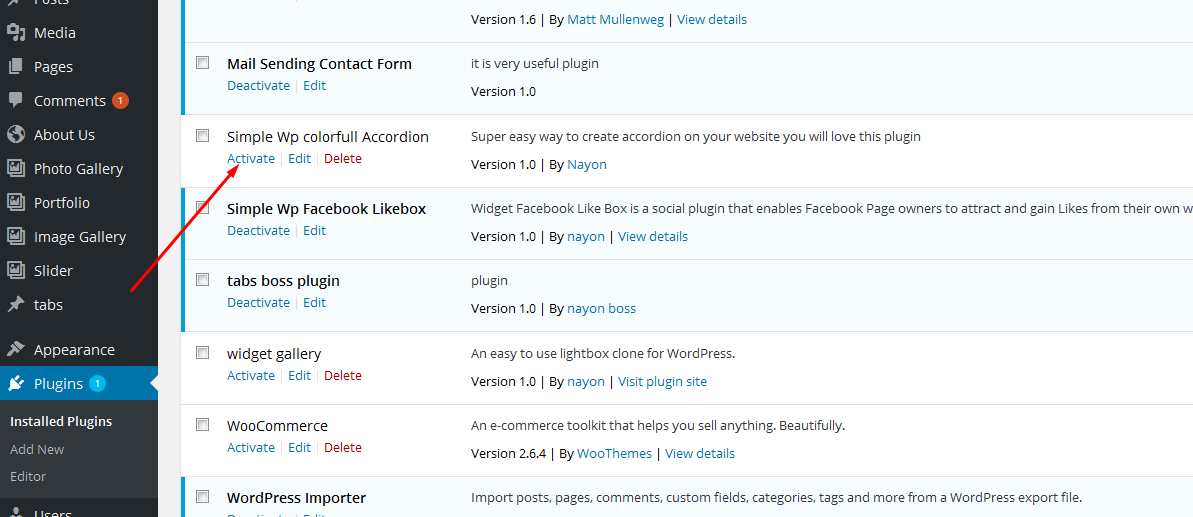
Task: View details of Matt Mullenweg's plugin
Action: [712, 19]
